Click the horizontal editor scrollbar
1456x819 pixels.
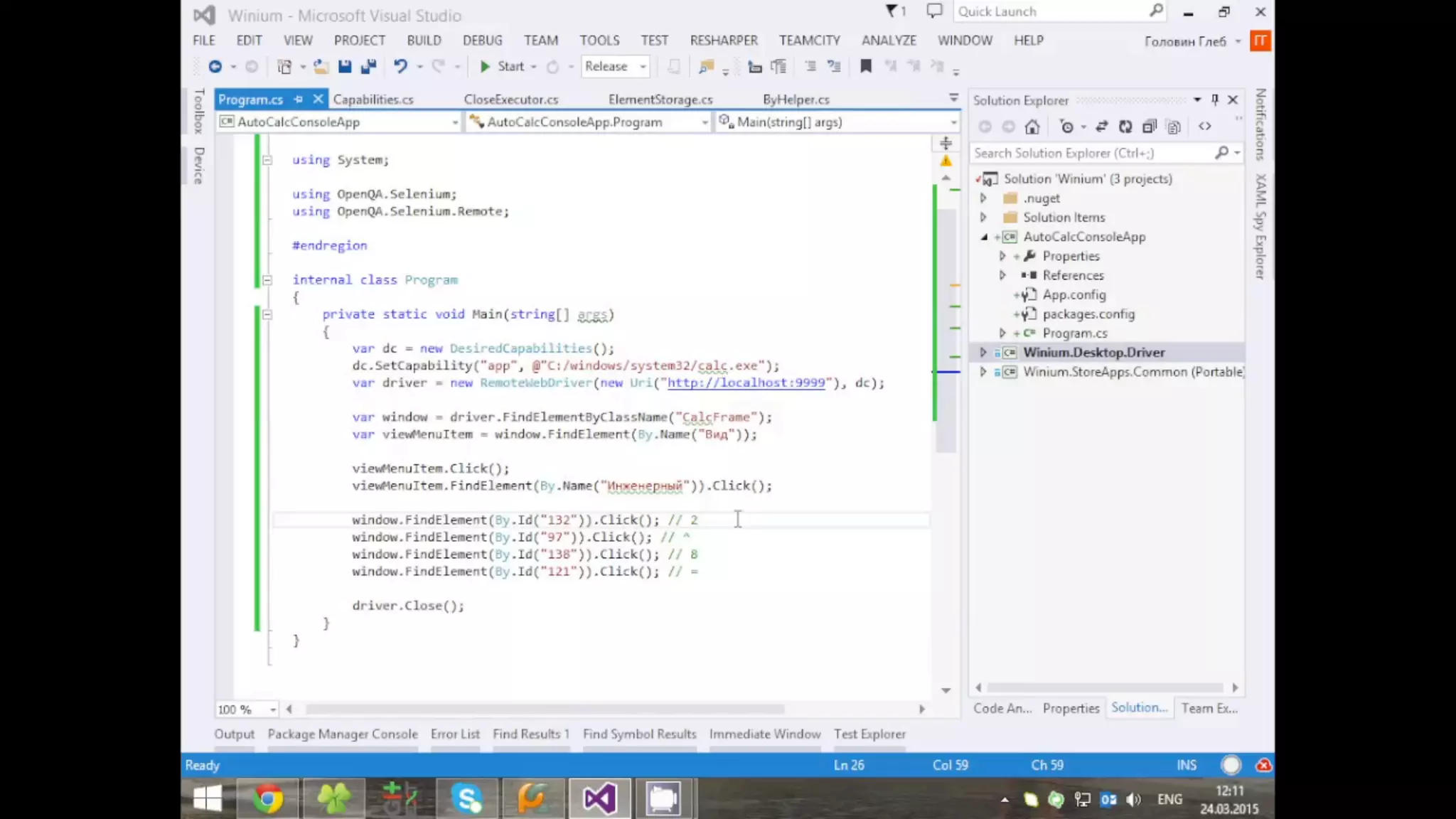(545, 709)
